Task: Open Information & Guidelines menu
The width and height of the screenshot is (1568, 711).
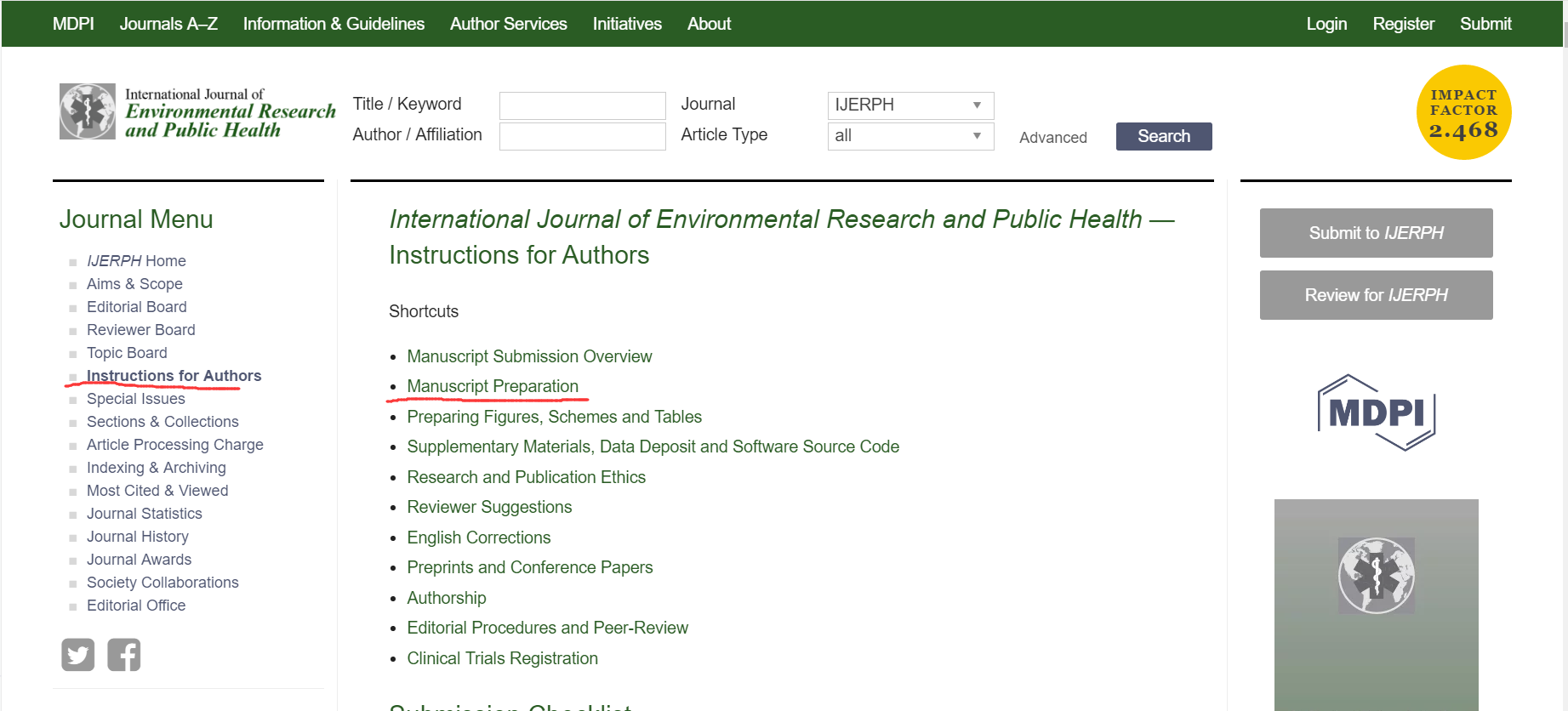Action: tap(334, 24)
